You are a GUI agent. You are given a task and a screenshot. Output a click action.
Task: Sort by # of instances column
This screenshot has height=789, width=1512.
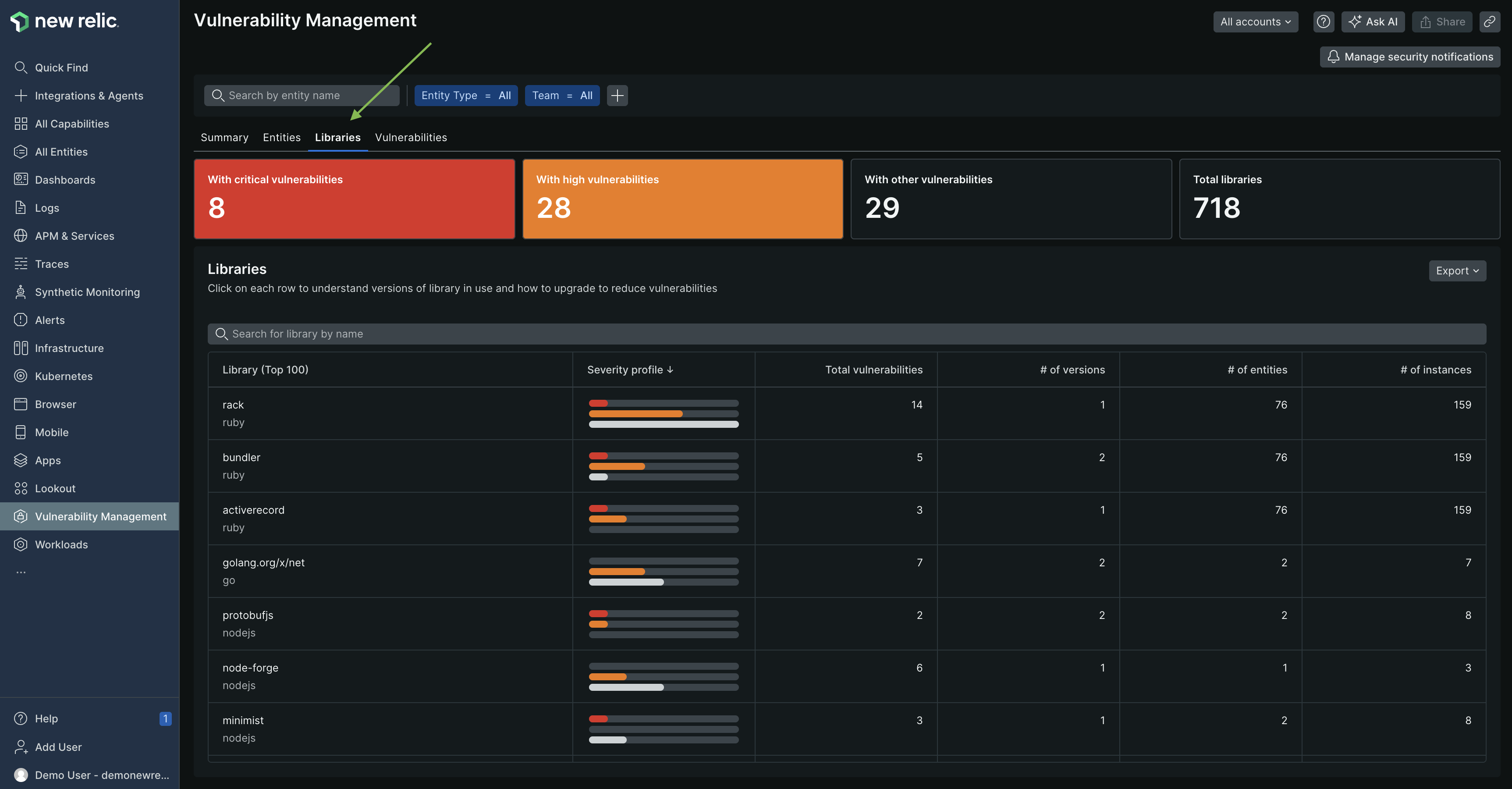(x=1436, y=370)
